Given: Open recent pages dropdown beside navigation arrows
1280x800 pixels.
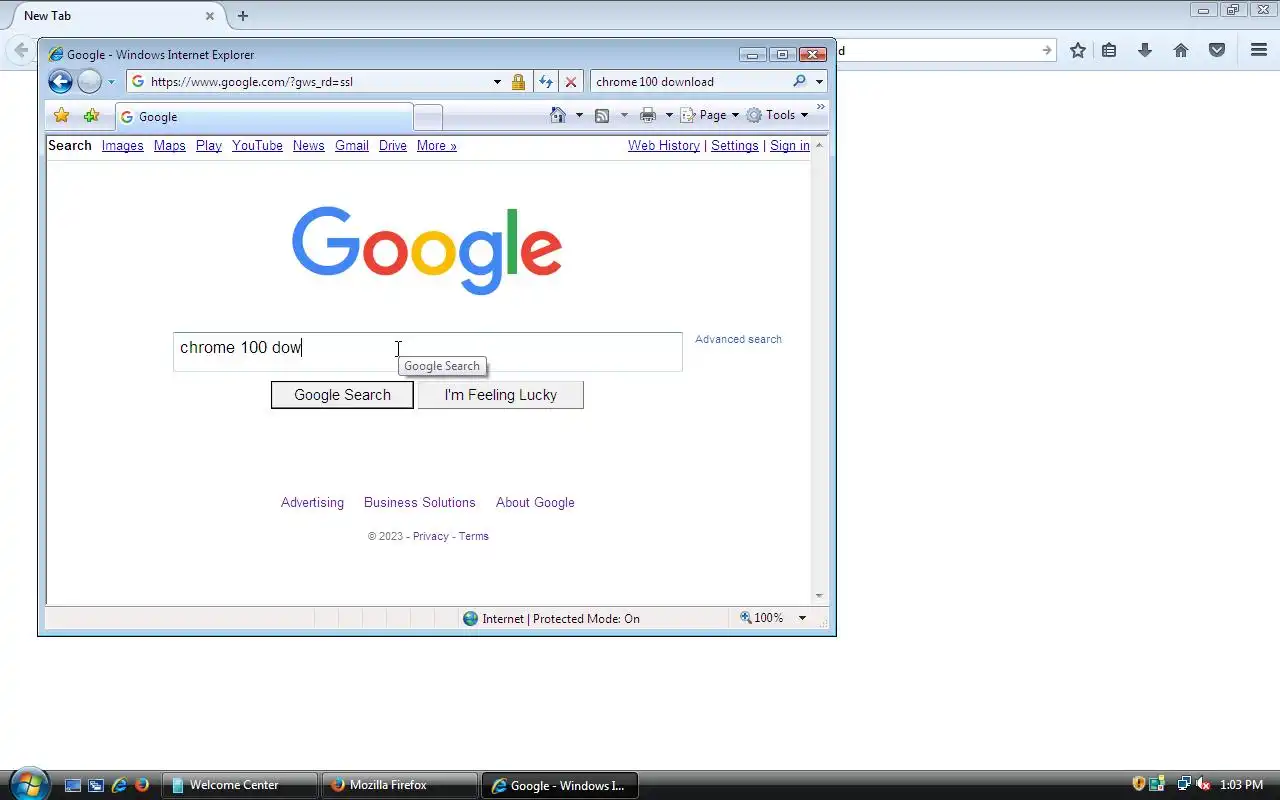Looking at the screenshot, I should (111, 82).
